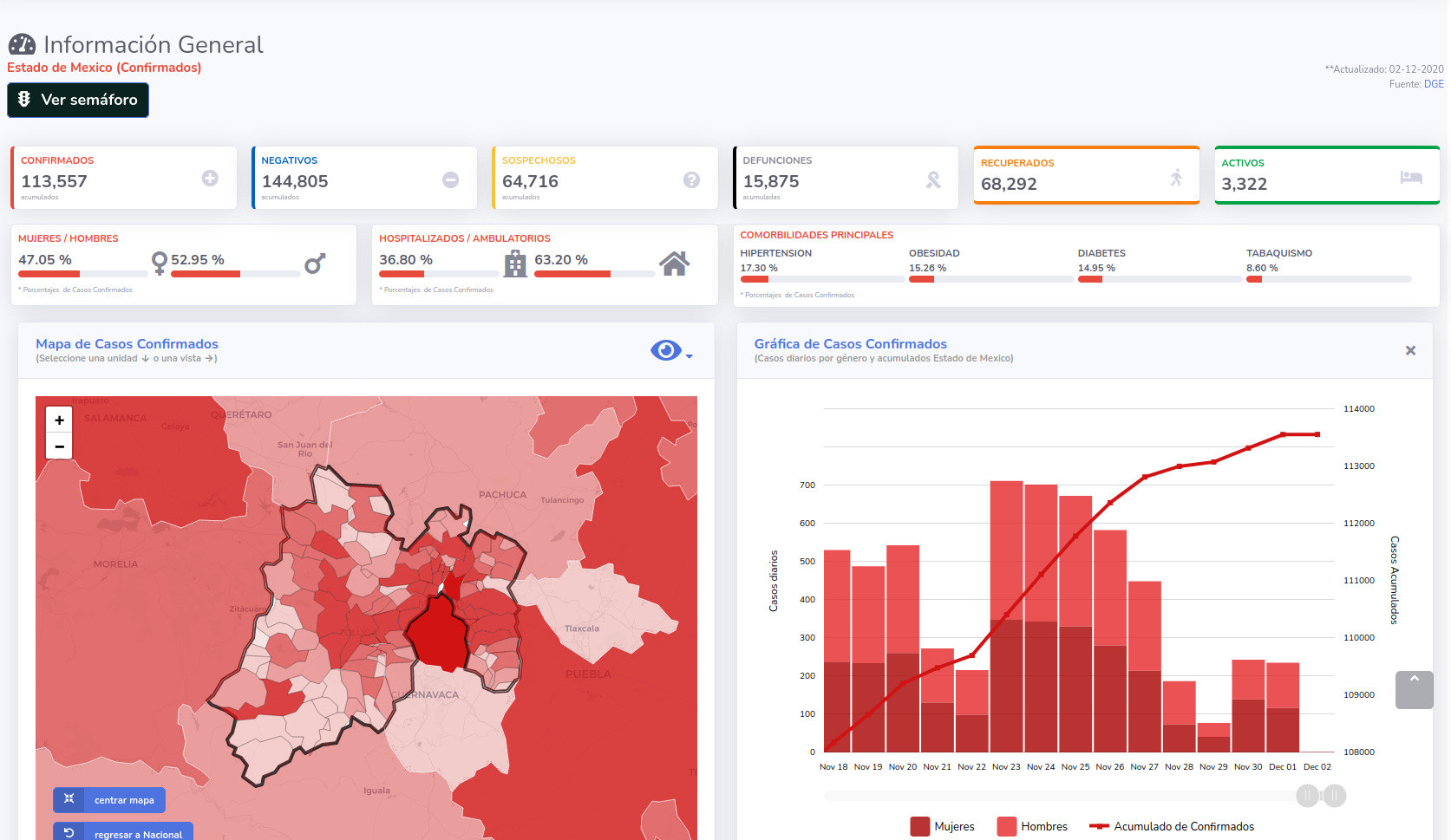The width and height of the screenshot is (1451, 840).
Task: Toggle Acumulado de Confirmados legend series
Action: [1172, 826]
